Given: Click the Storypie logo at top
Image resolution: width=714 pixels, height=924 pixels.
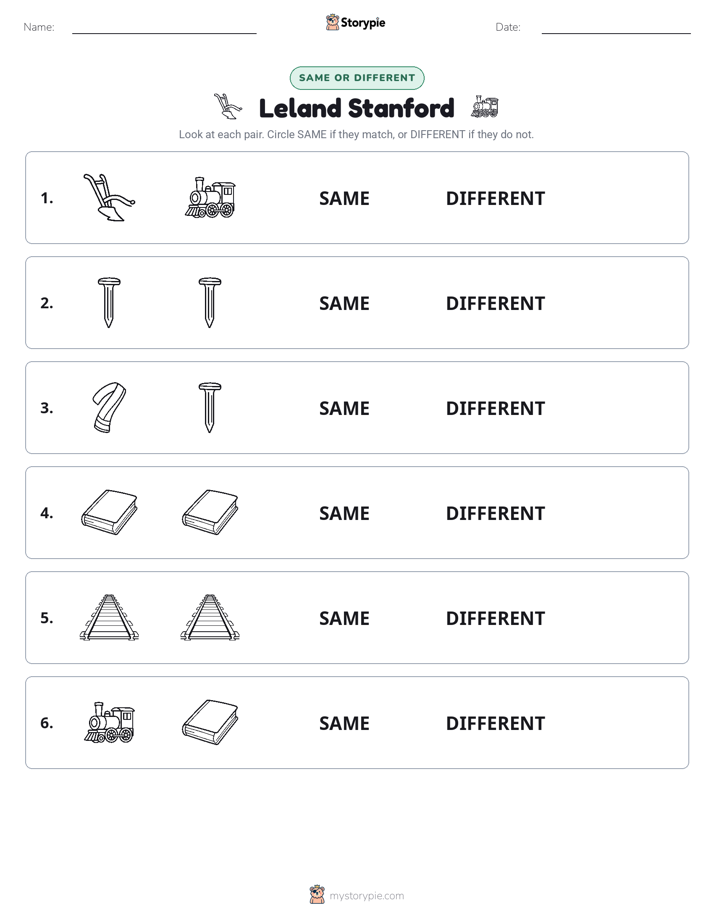Looking at the screenshot, I should 355,22.
